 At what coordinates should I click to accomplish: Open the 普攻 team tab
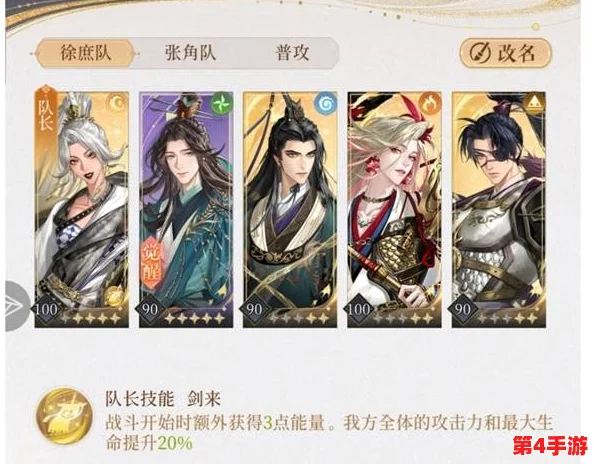tap(292, 53)
